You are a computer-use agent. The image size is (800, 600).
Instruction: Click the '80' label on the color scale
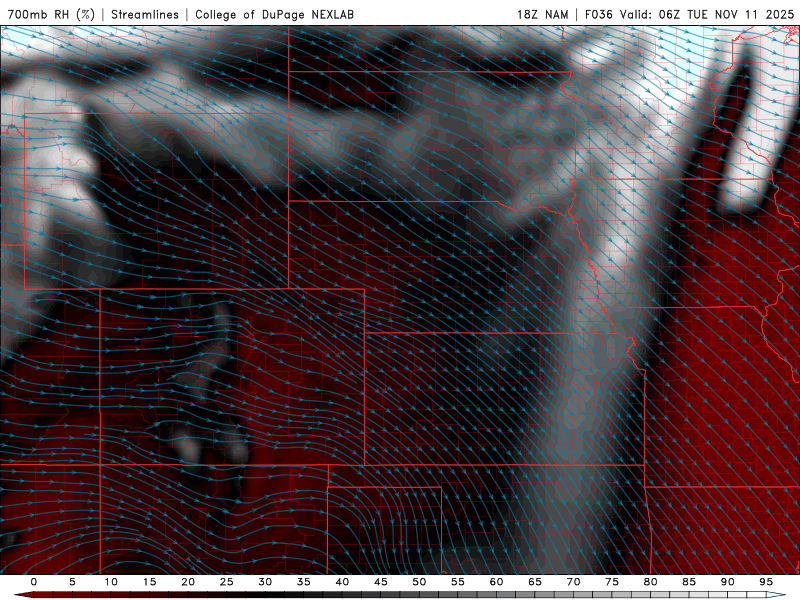[x=650, y=582]
